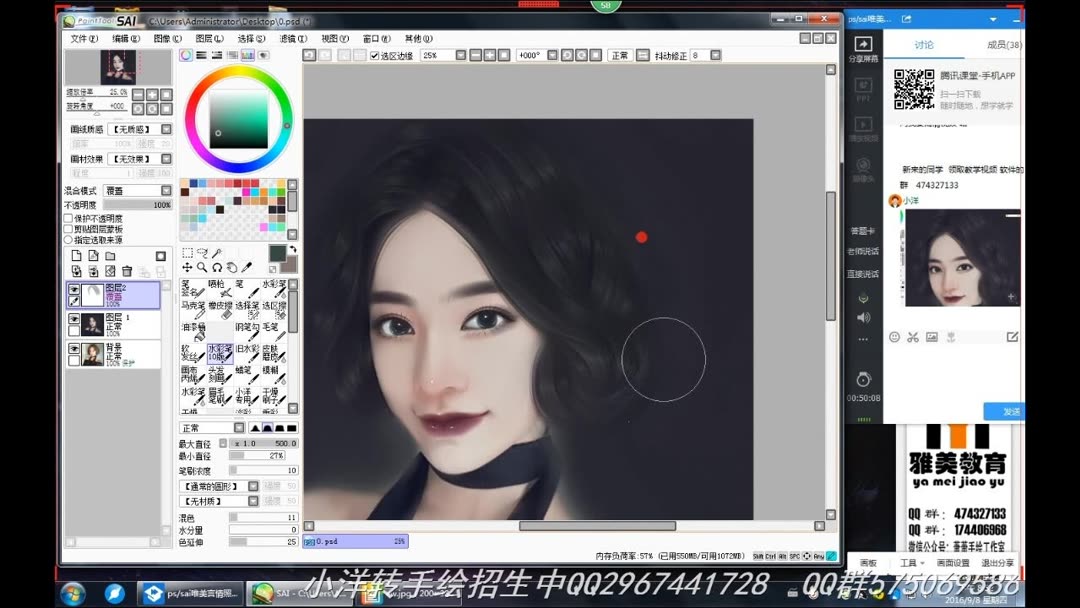
Task: Select the selection pen (选择笔) tool
Action: tap(247, 309)
